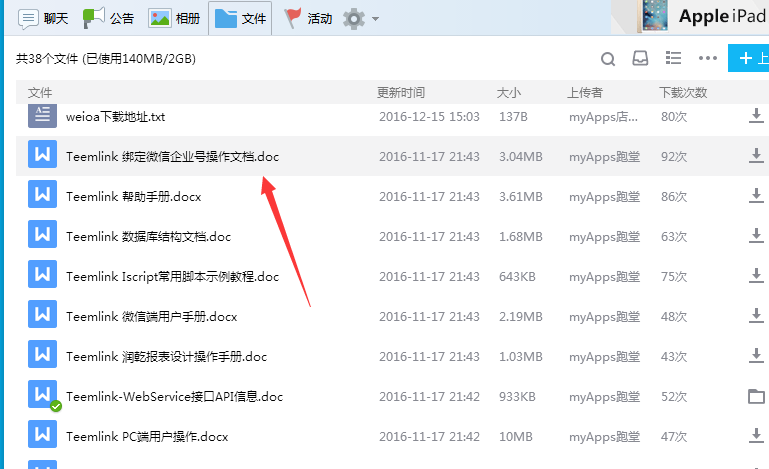Download Teemlink Iscript常用脚本示例教程.doc
The image size is (769, 469).
(x=756, y=276)
